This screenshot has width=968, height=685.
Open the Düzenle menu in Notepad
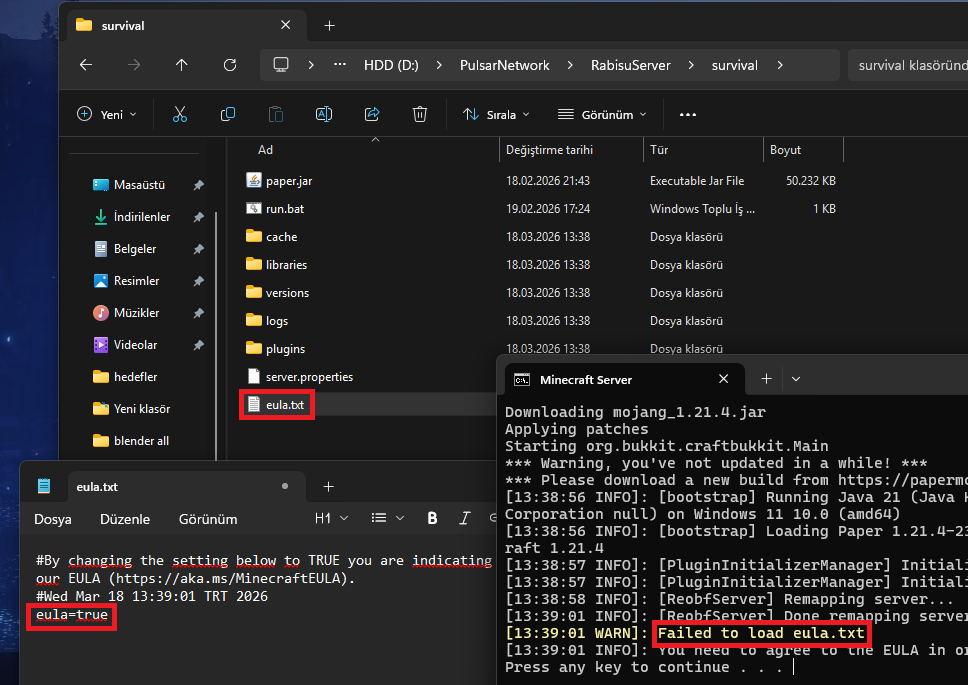125,519
